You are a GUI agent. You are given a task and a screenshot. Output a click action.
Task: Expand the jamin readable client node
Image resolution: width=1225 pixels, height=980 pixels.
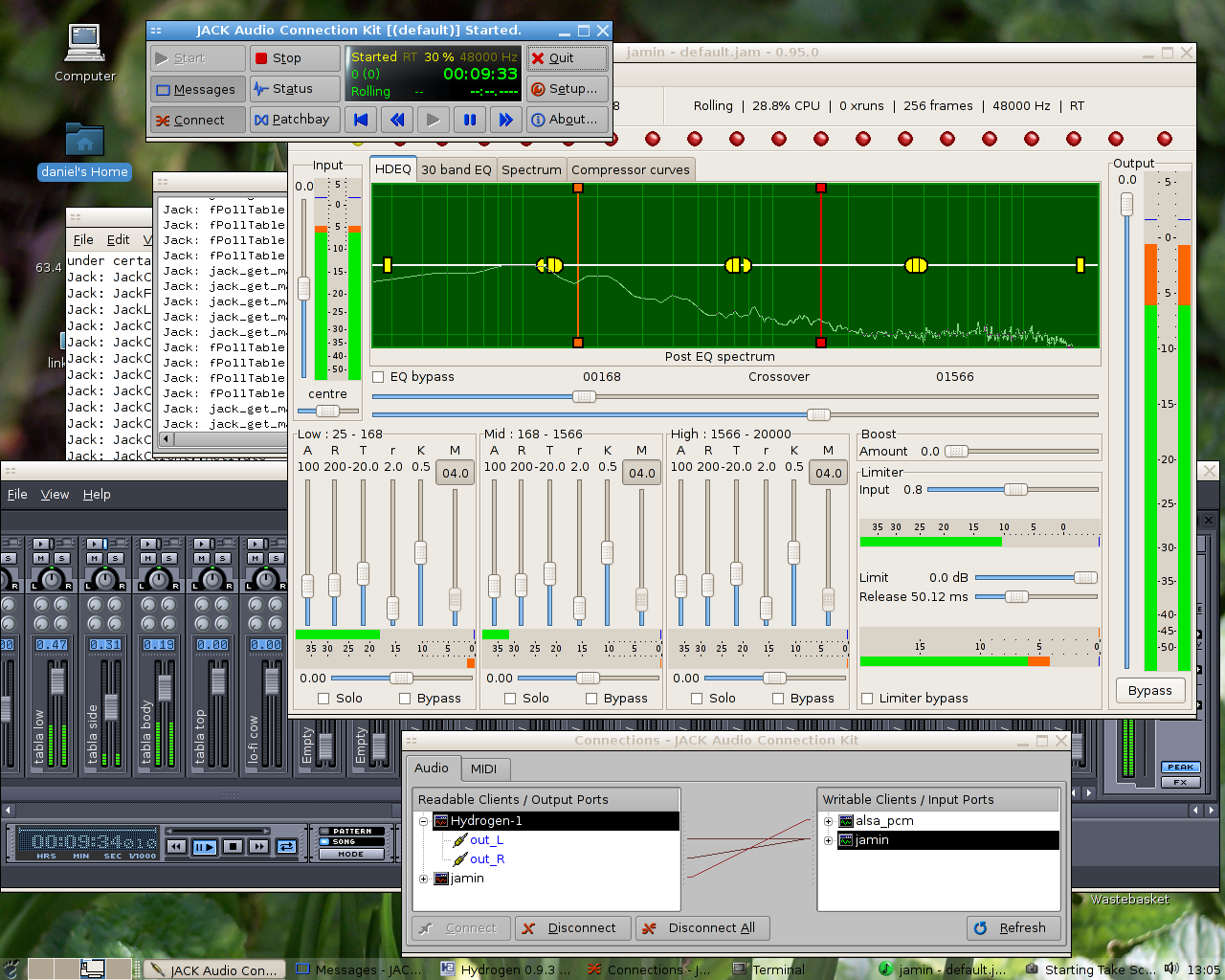point(423,879)
